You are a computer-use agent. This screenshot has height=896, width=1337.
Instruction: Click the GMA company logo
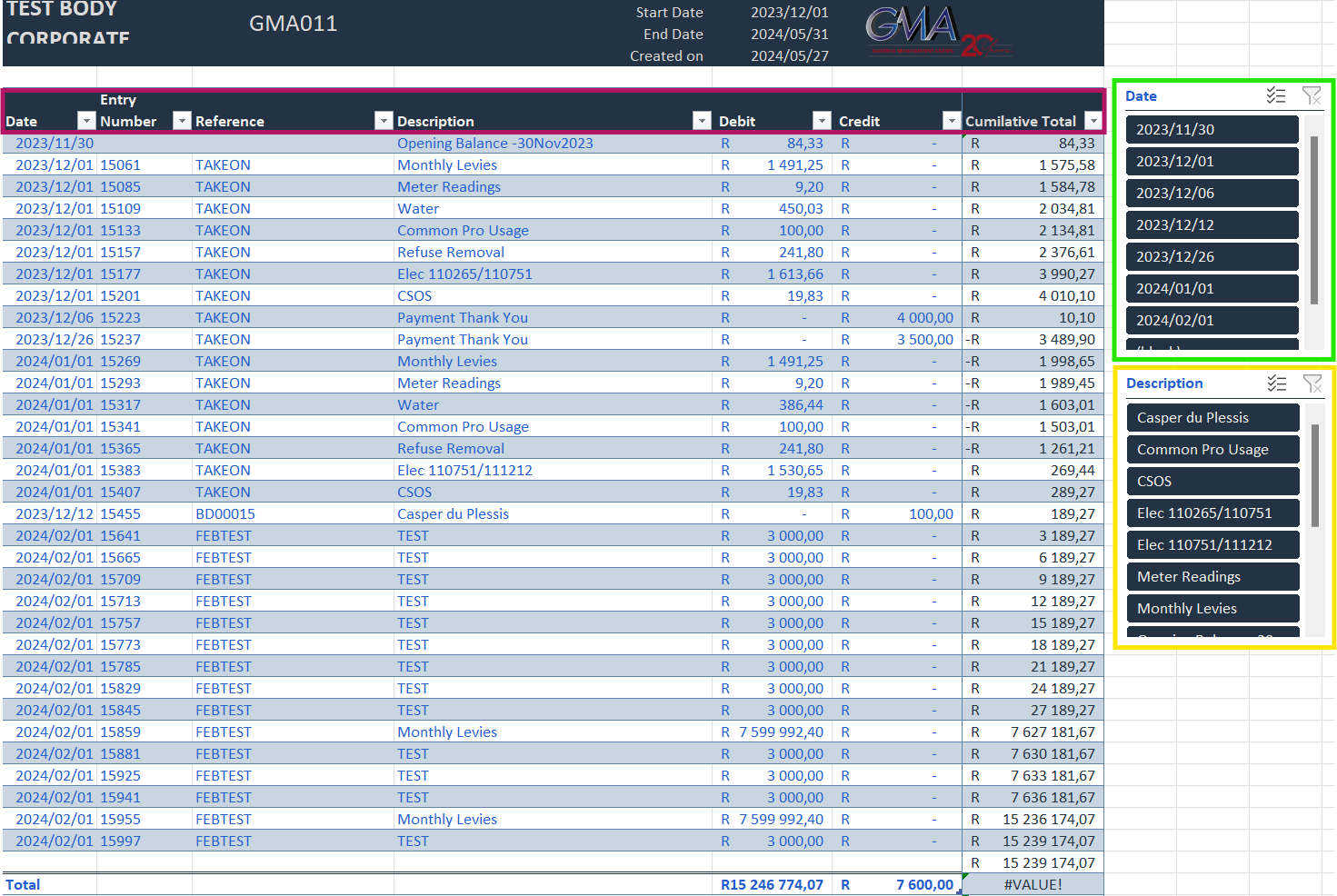pyautogui.click(x=938, y=31)
